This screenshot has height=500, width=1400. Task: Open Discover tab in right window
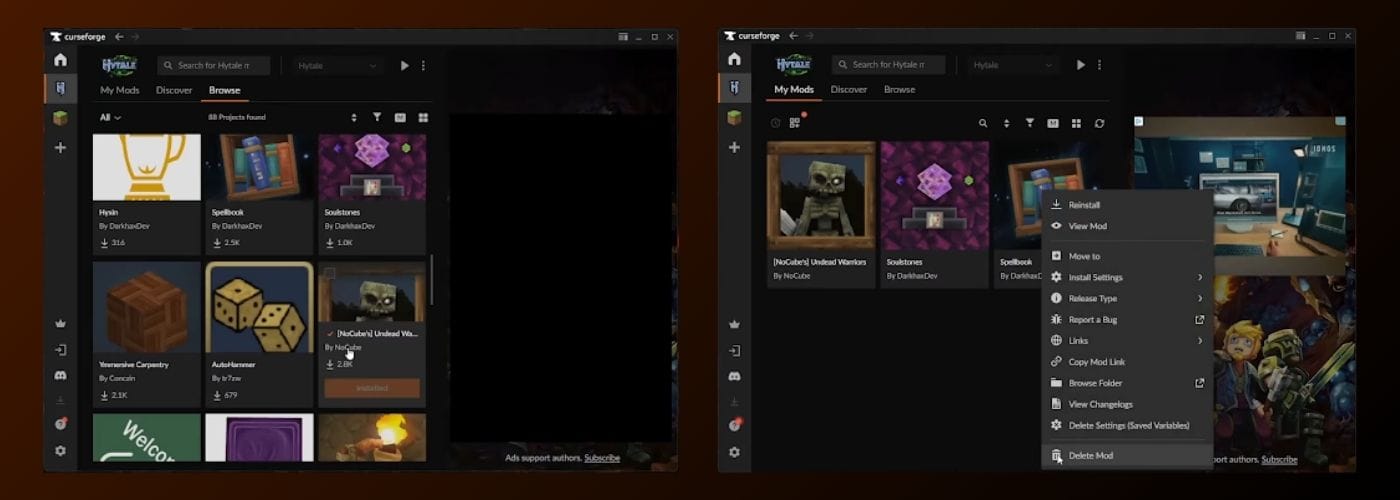(849, 89)
